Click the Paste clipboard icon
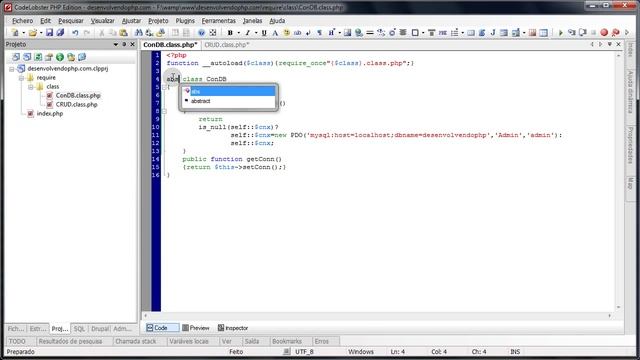Screen dimensions: 640x360 (123, 33)
